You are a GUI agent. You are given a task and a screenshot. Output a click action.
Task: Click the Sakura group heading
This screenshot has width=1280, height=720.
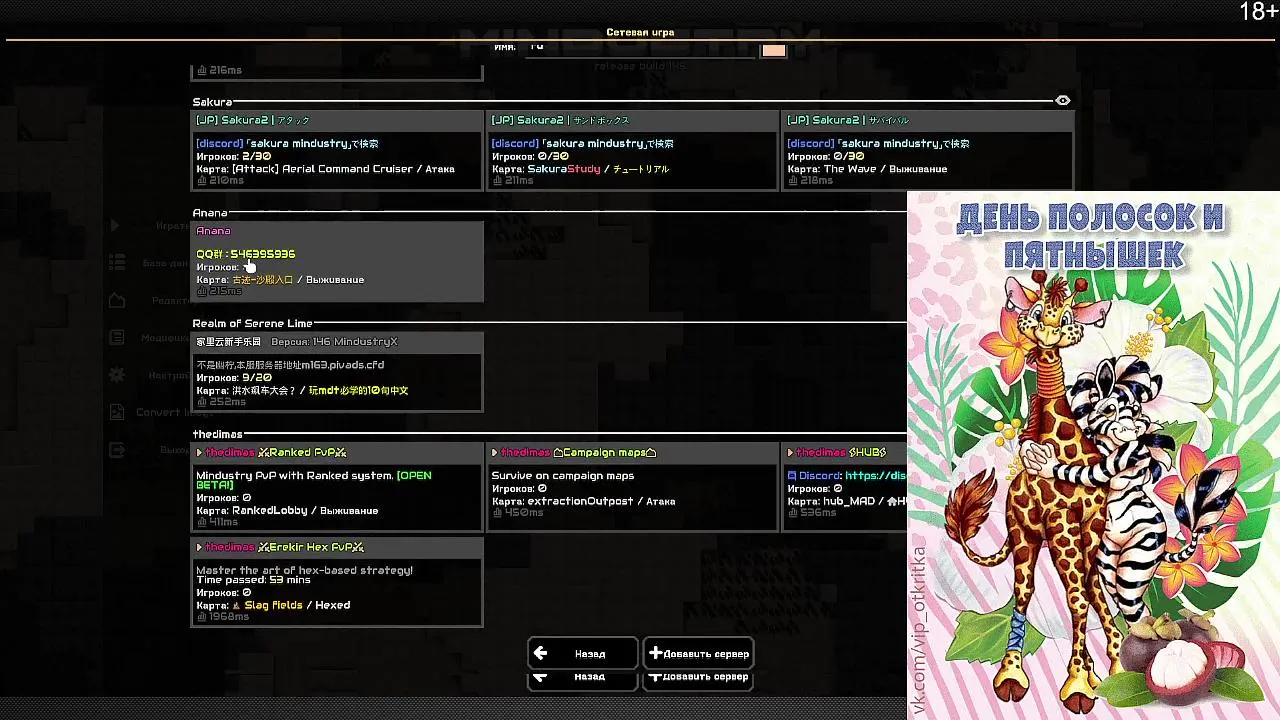[212, 102]
